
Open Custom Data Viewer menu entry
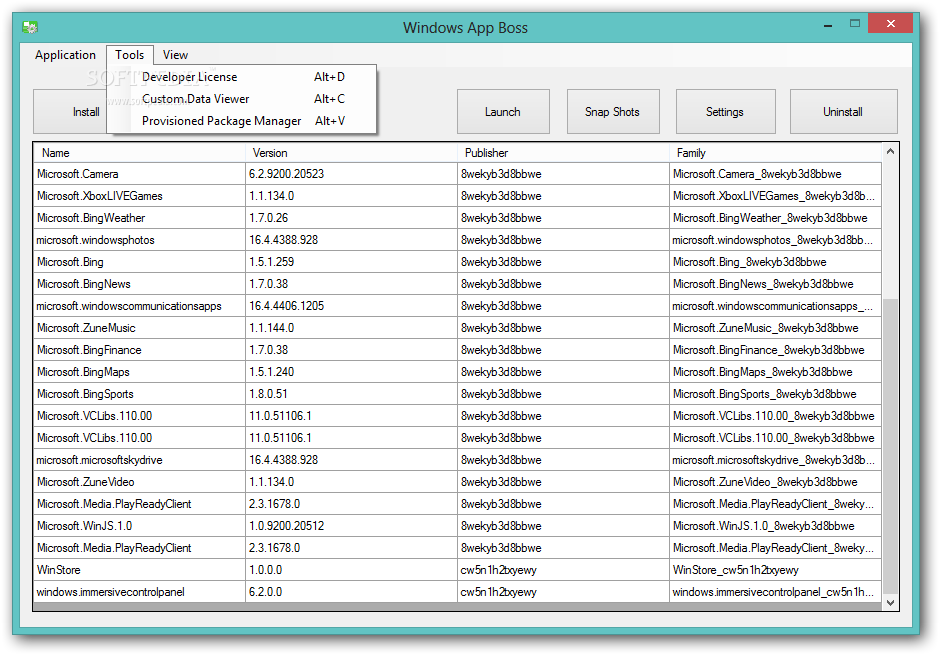pyautogui.click(x=242, y=99)
